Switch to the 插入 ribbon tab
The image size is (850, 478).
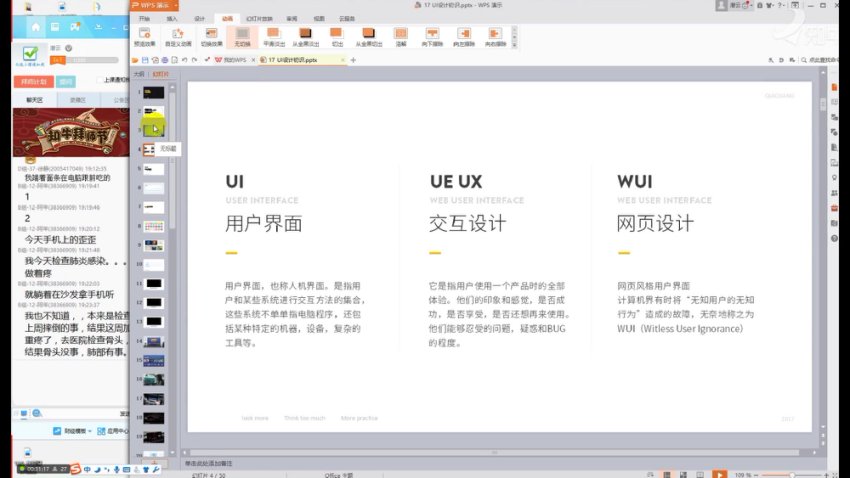click(172, 18)
